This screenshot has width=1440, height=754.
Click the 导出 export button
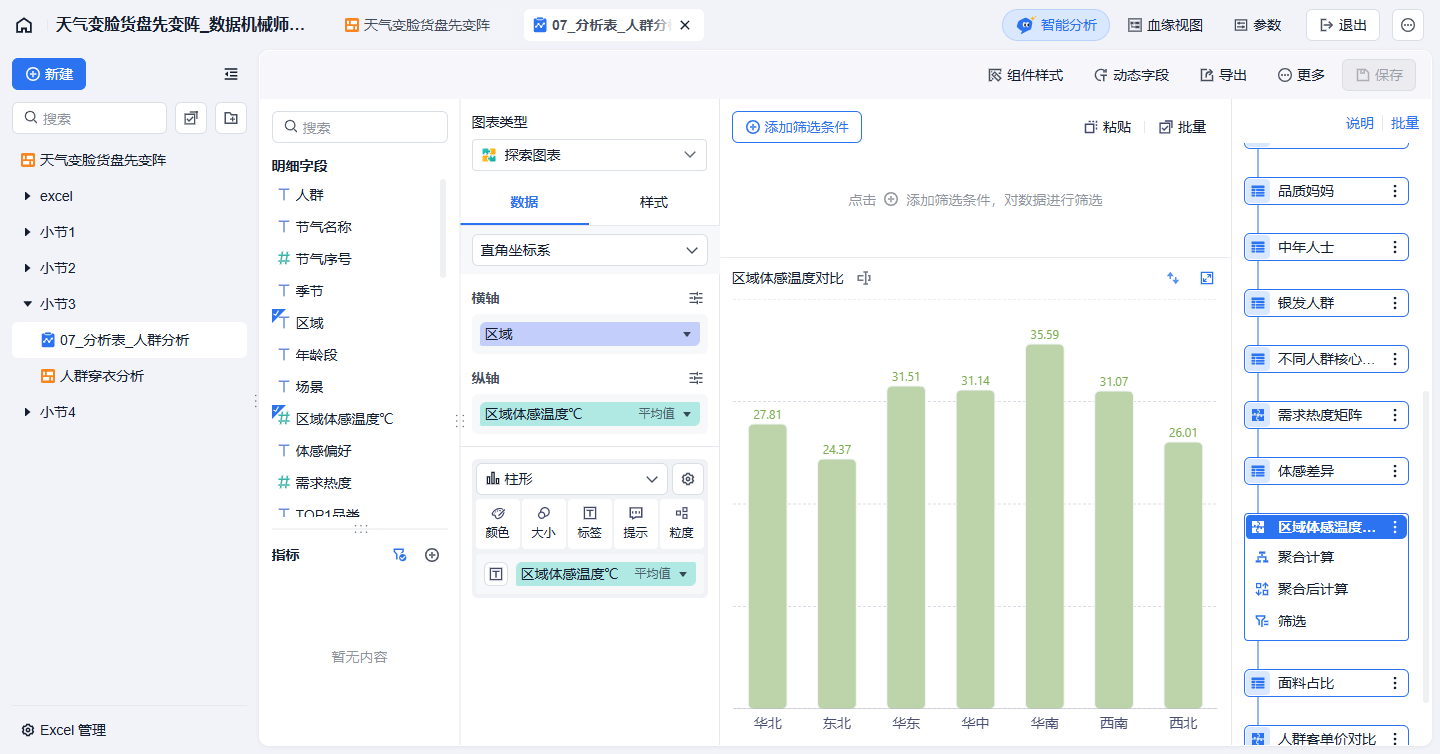[x=1223, y=75]
